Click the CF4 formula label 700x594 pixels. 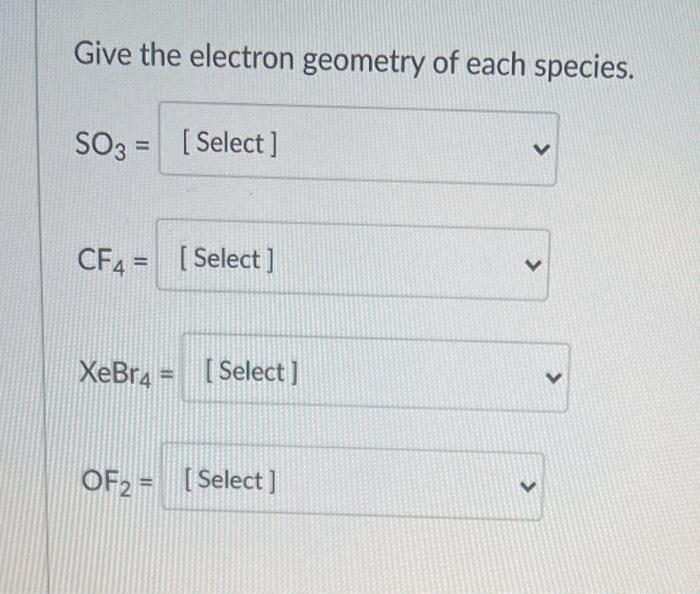tap(101, 262)
